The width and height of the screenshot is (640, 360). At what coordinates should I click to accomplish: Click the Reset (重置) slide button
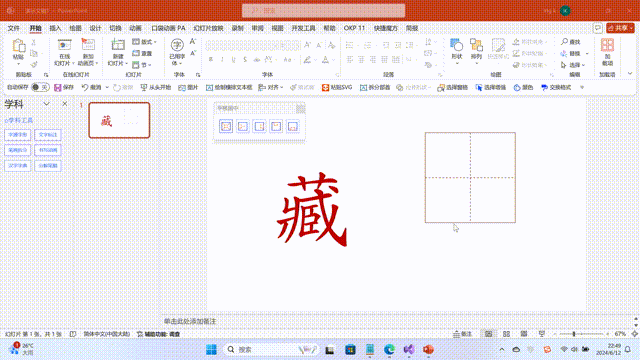(142, 53)
